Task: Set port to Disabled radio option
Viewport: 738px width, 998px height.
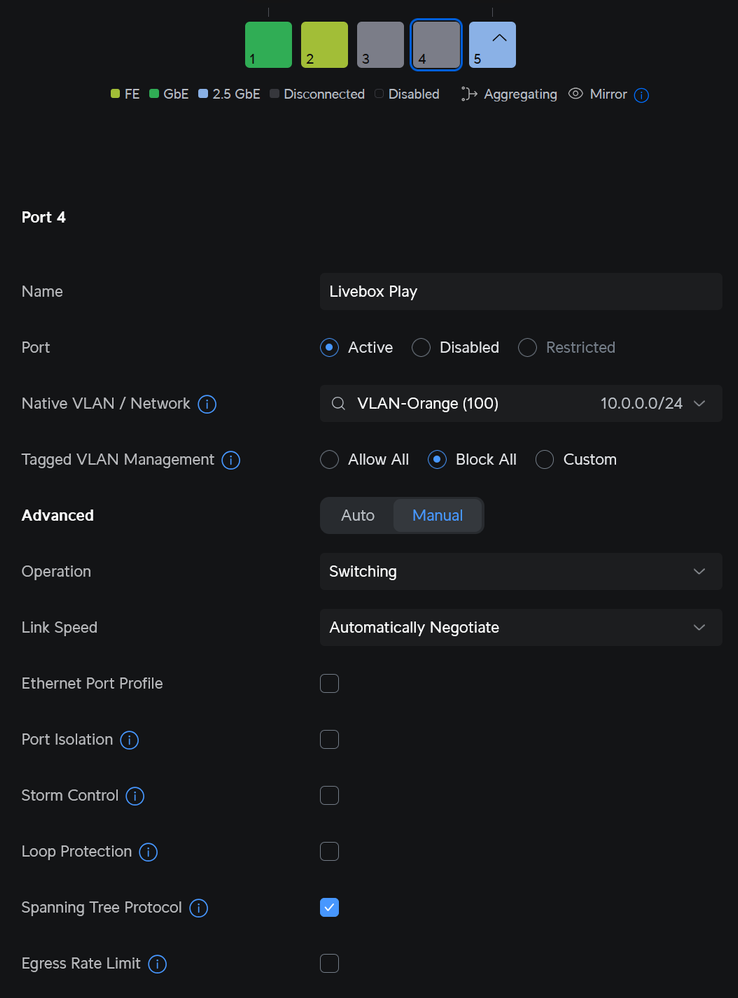Action: [x=421, y=348]
